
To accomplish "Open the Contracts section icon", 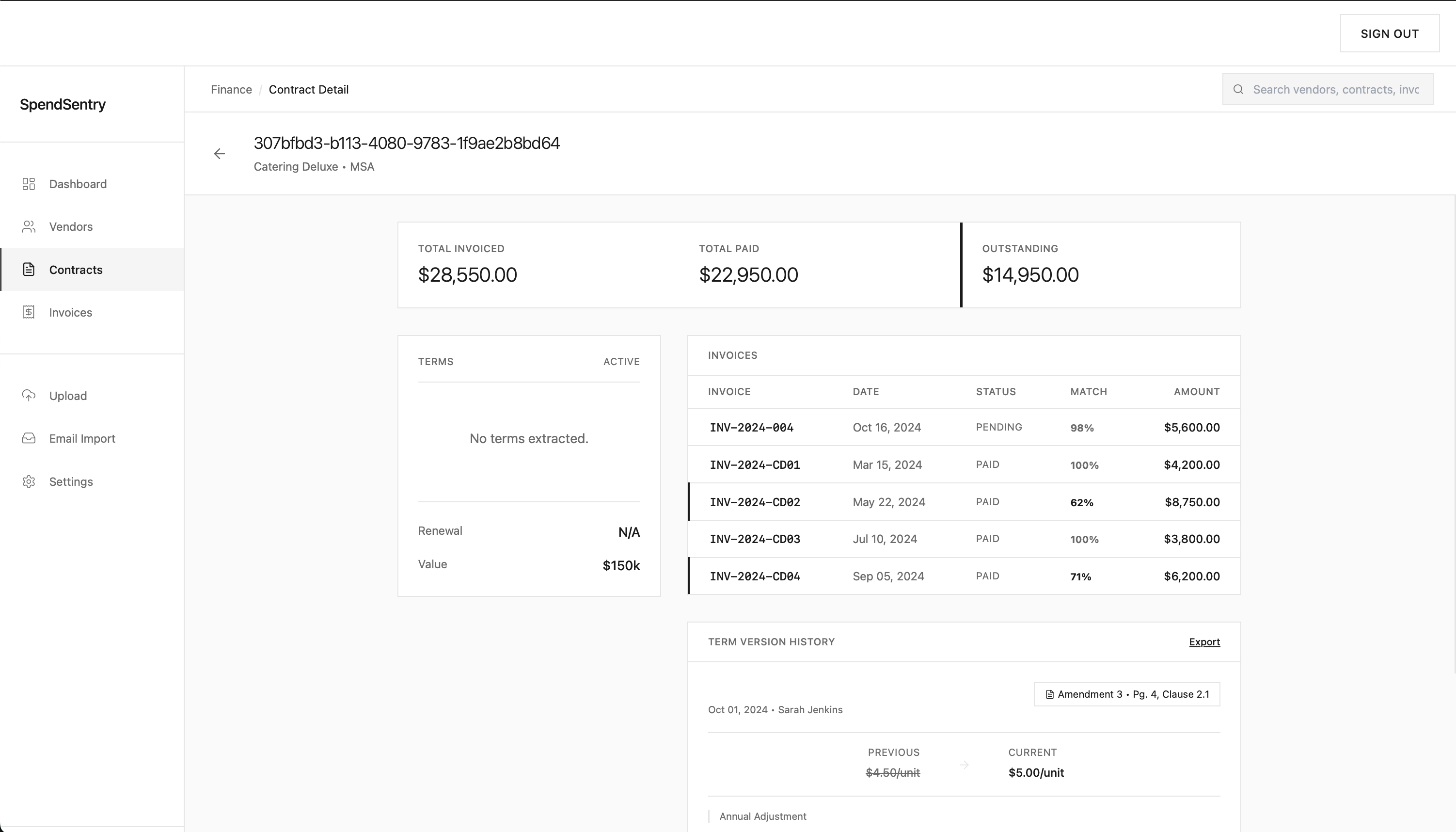I will 29,269.
